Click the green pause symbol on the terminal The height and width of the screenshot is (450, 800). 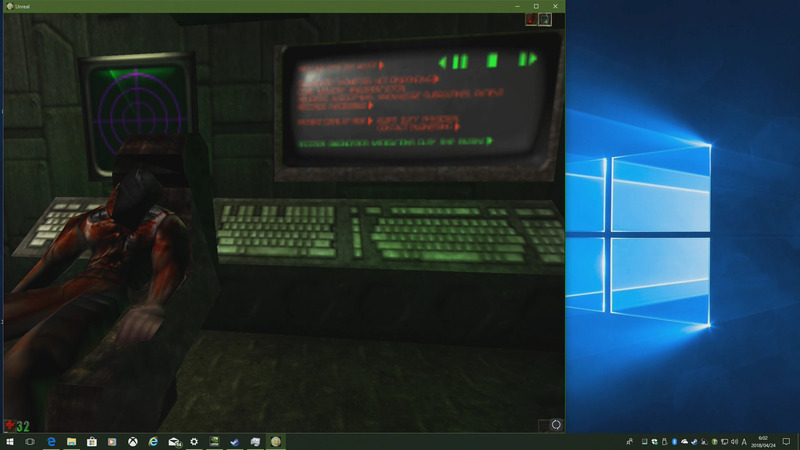[460, 62]
